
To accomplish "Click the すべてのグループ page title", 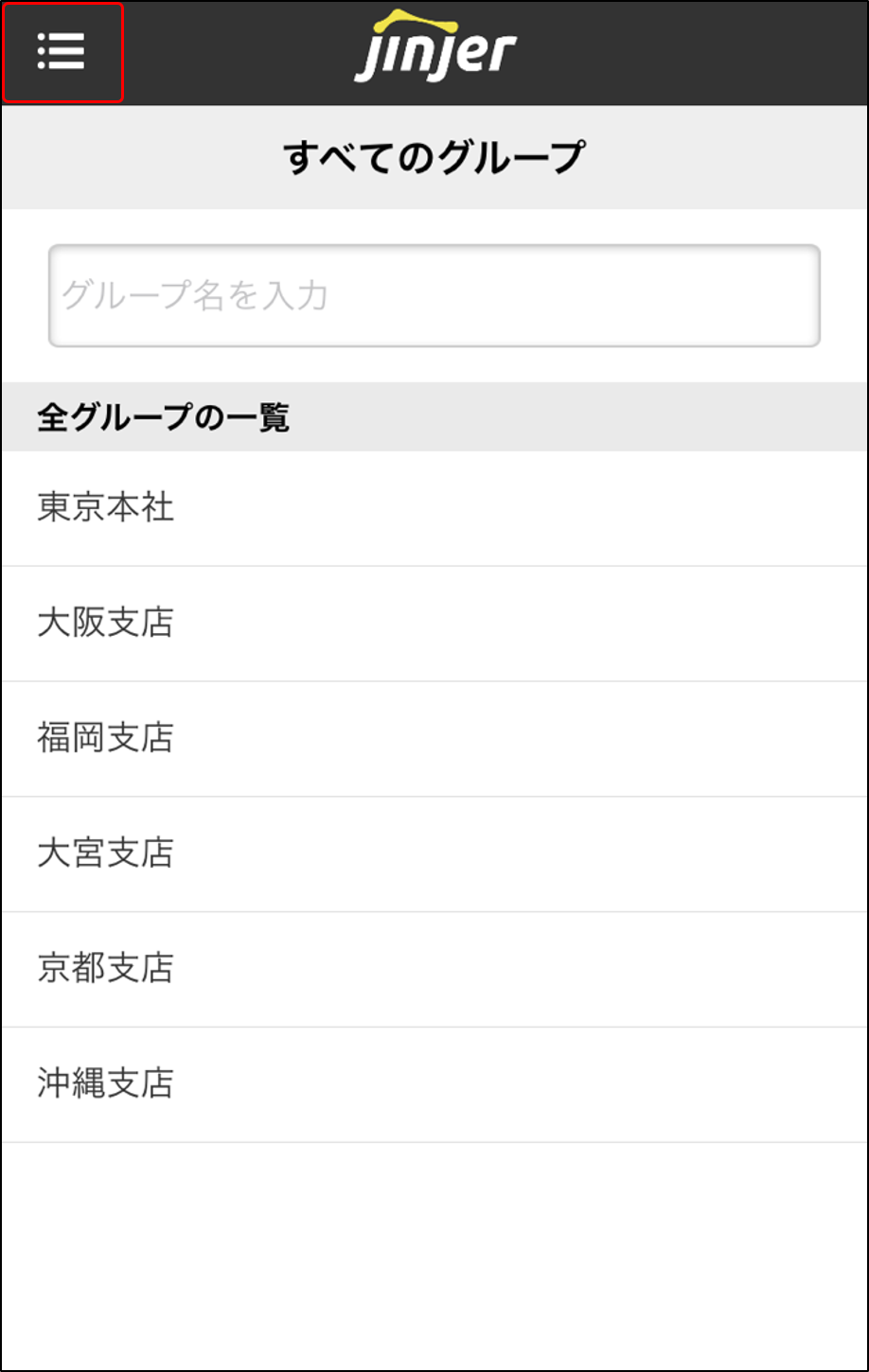I will 434,157.
